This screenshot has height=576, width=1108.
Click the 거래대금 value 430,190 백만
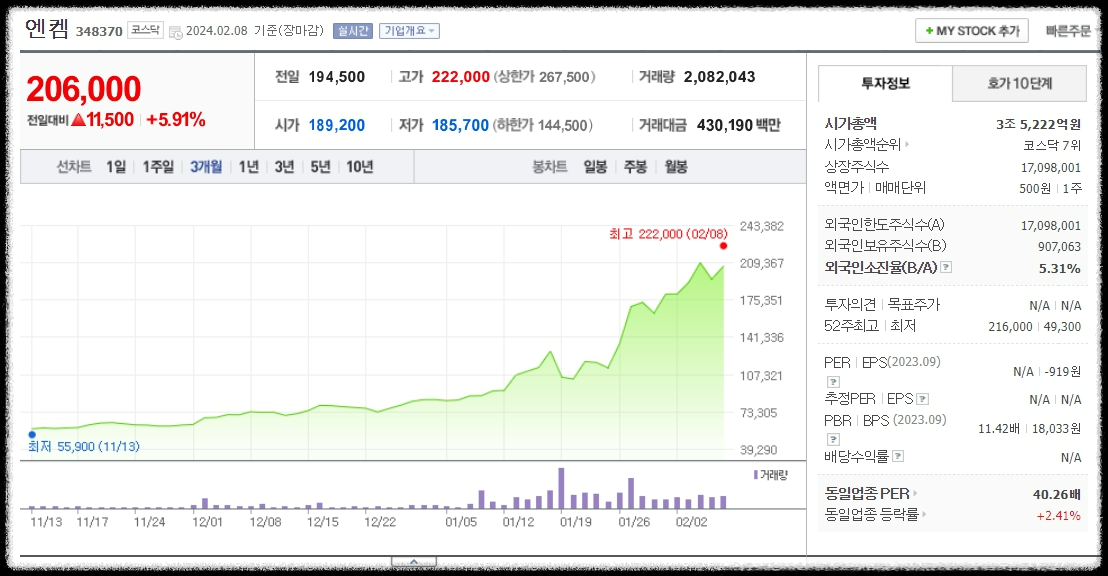point(738,125)
